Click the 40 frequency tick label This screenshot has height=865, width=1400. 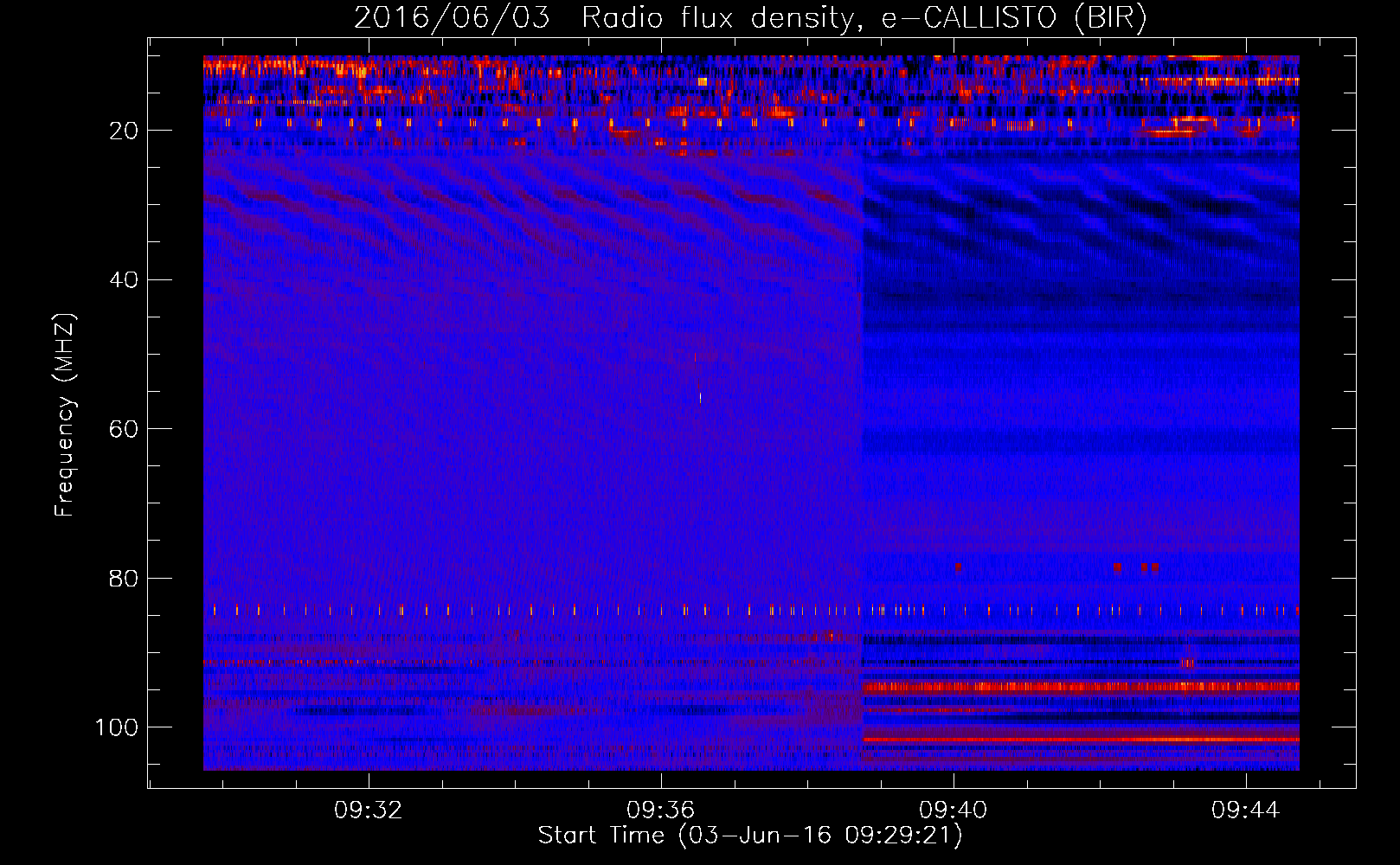(x=125, y=280)
